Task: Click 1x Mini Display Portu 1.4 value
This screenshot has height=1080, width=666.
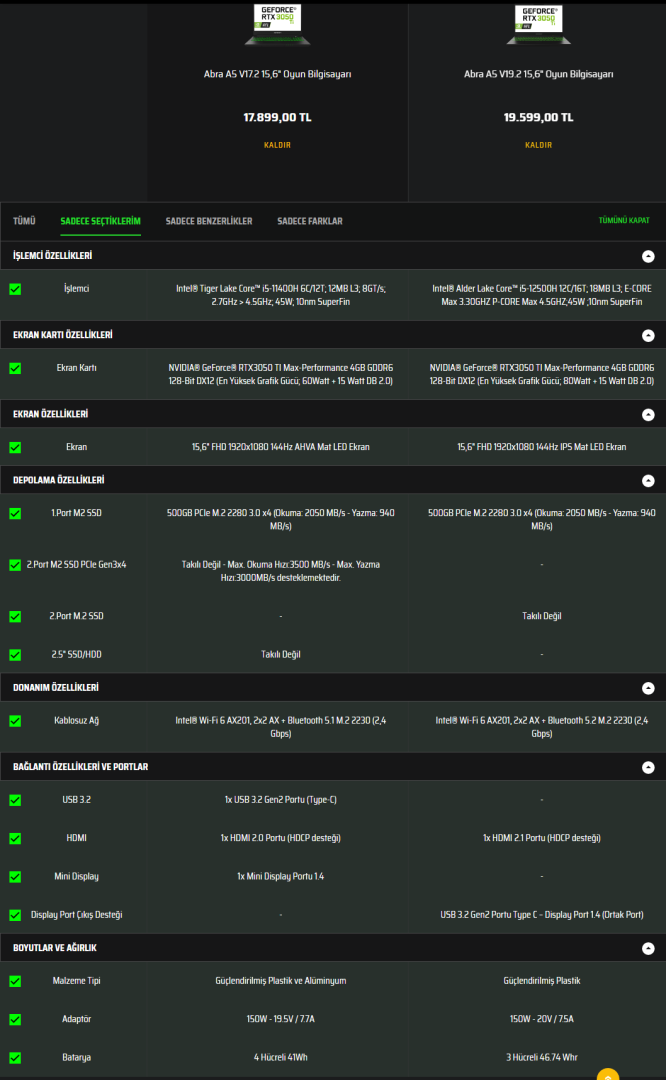Action: tap(281, 876)
